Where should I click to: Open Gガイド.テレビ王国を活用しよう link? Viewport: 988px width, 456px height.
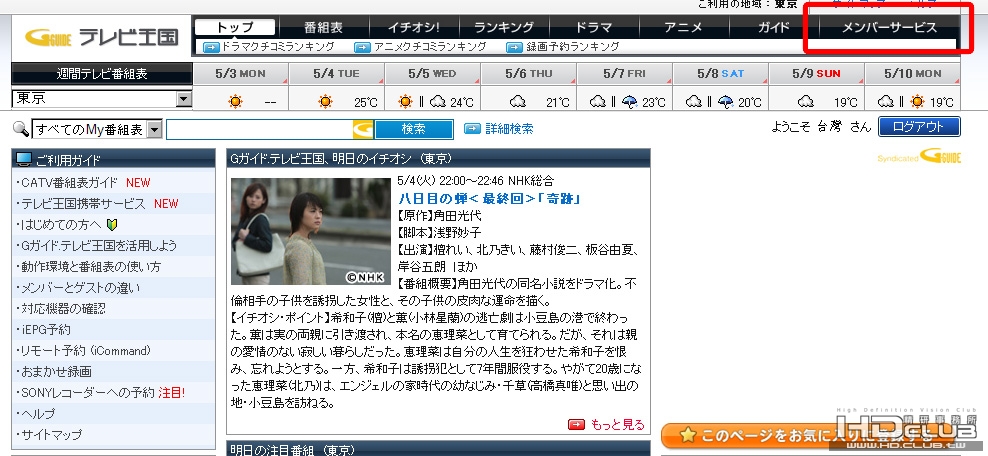click(x=99, y=246)
